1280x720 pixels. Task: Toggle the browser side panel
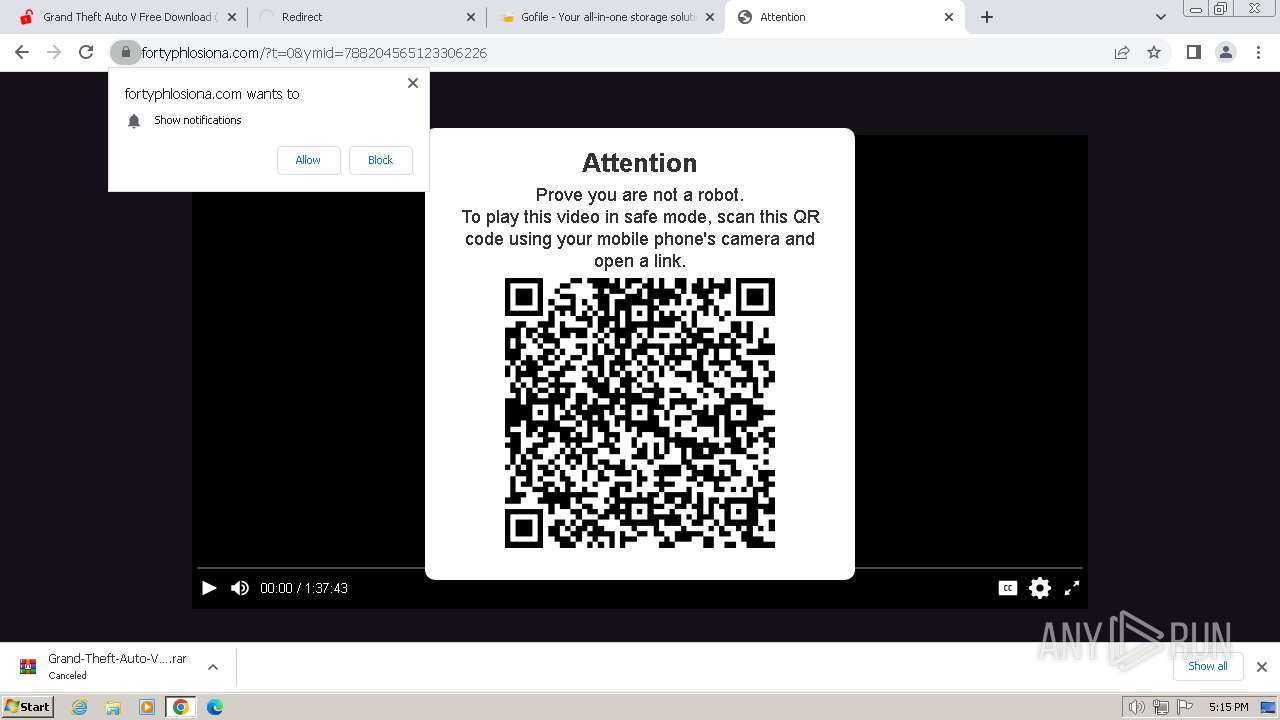[x=1193, y=52]
